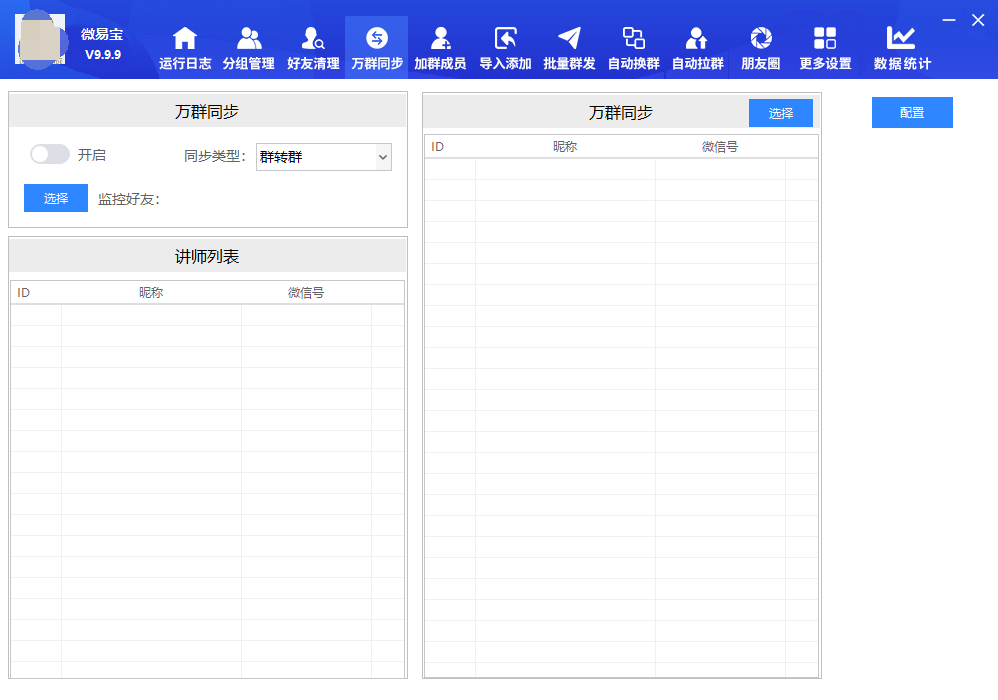Image resolution: width=998 pixels, height=700 pixels.
Task: Toggle the 开启 sync switch
Action: click(50, 154)
